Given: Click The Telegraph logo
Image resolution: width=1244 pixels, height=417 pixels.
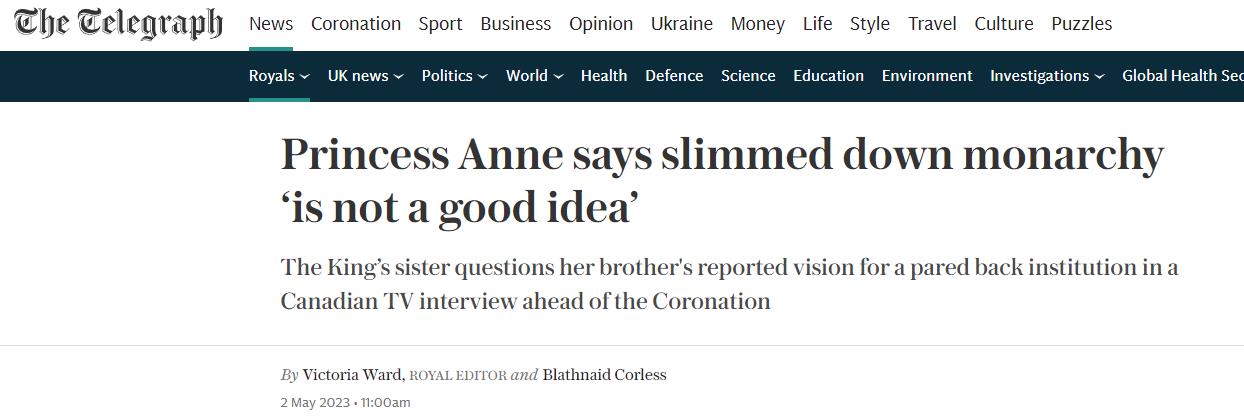Looking at the screenshot, I should [118, 24].
